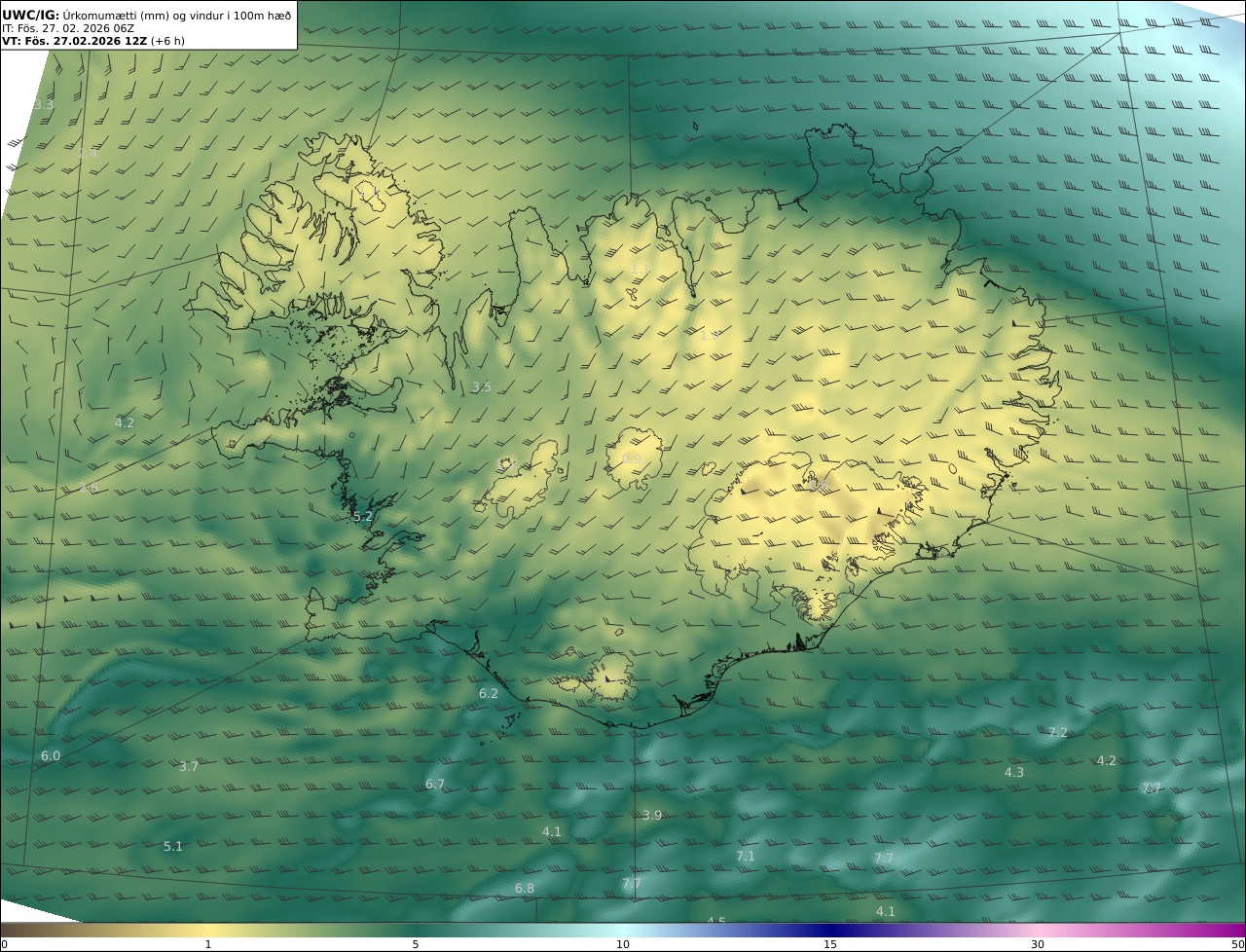
Task: Click the 6.8 value label on the map
Action: pos(525,889)
